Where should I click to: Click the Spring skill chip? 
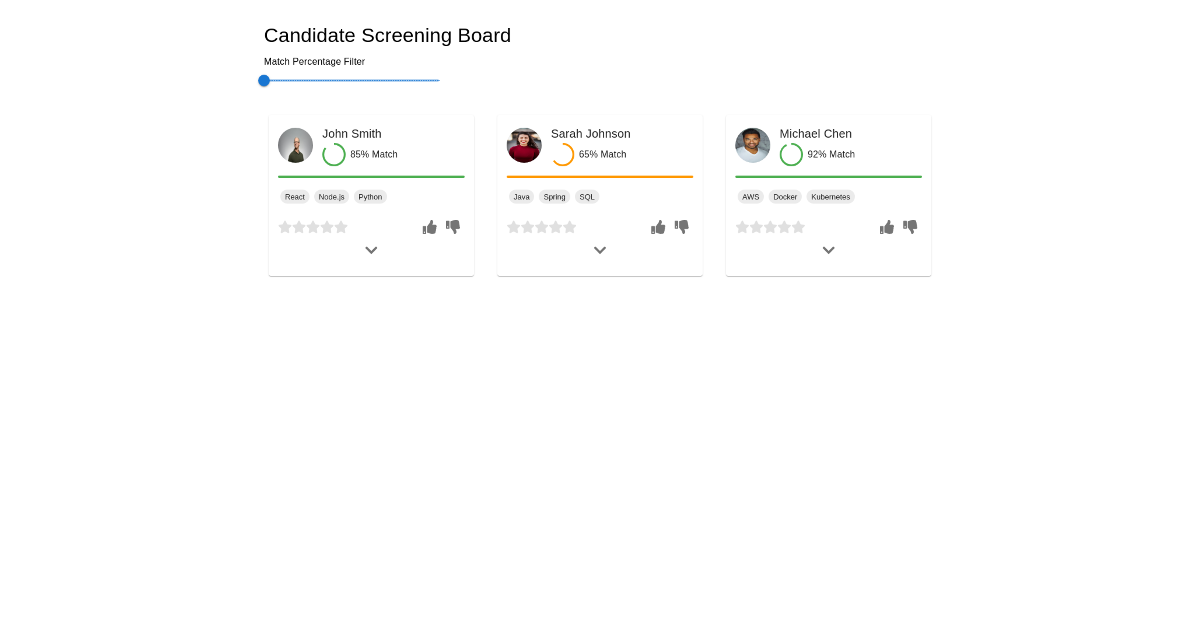[x=554, y=197]
